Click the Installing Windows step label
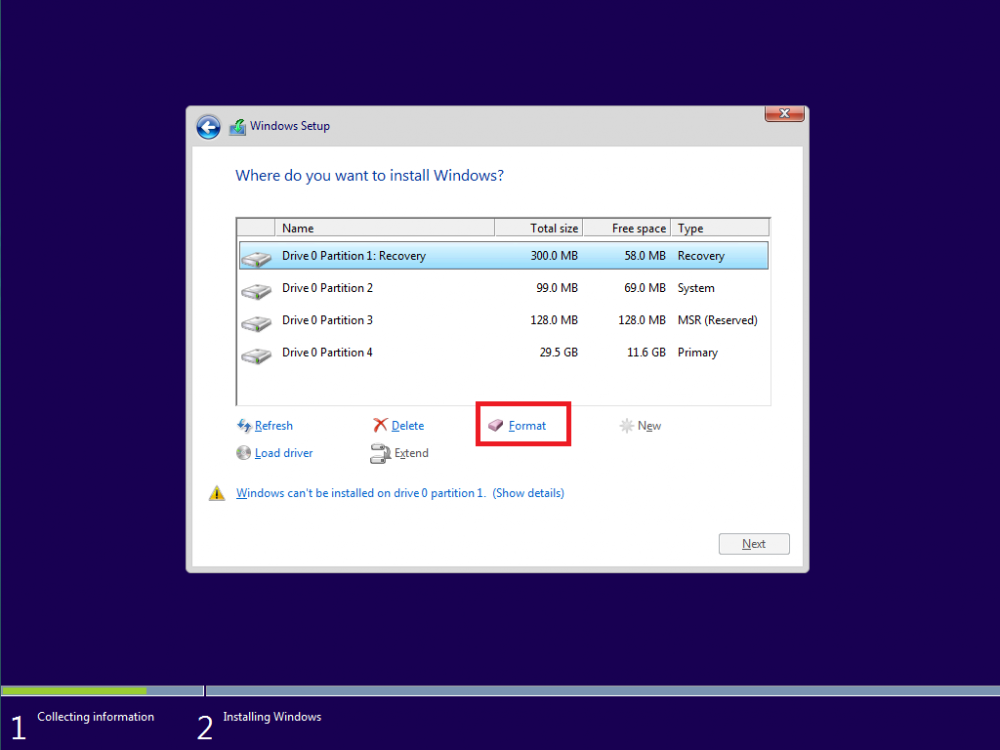This screenshot has width=1000, height=750. click(x=272, y=717)
